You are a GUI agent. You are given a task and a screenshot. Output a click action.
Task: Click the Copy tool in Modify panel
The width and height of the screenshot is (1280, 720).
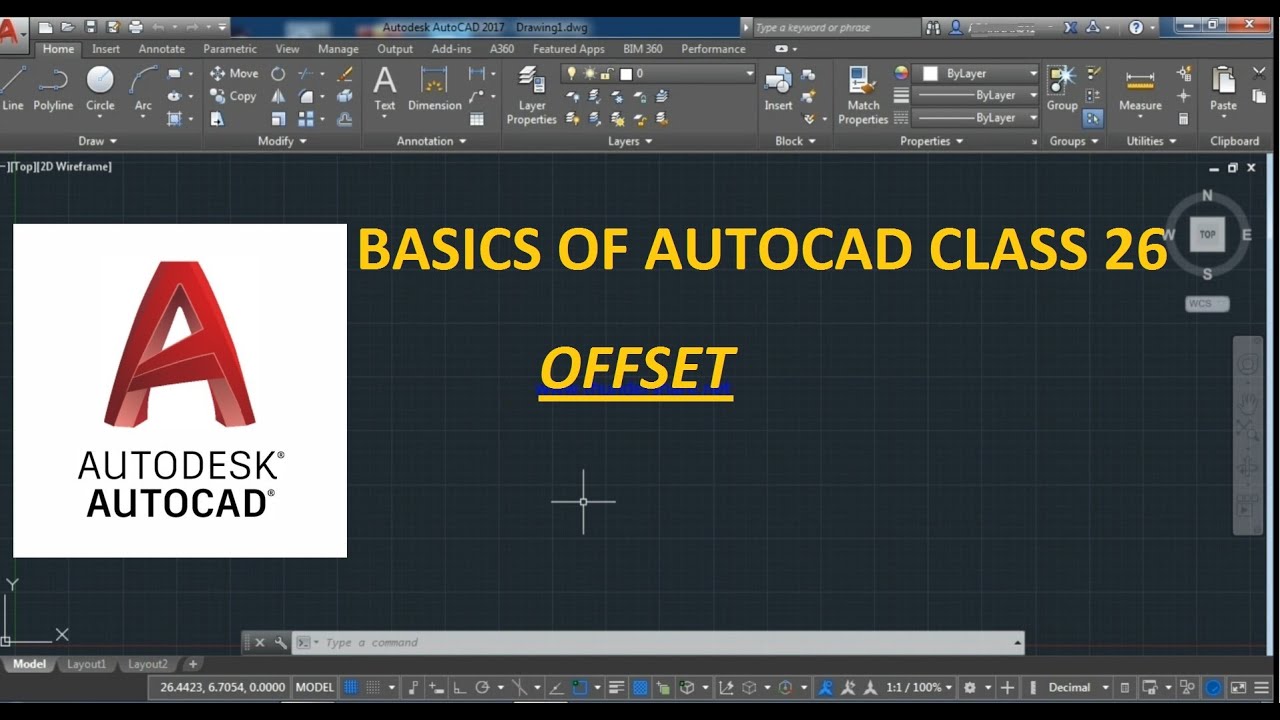click(232, 96)
